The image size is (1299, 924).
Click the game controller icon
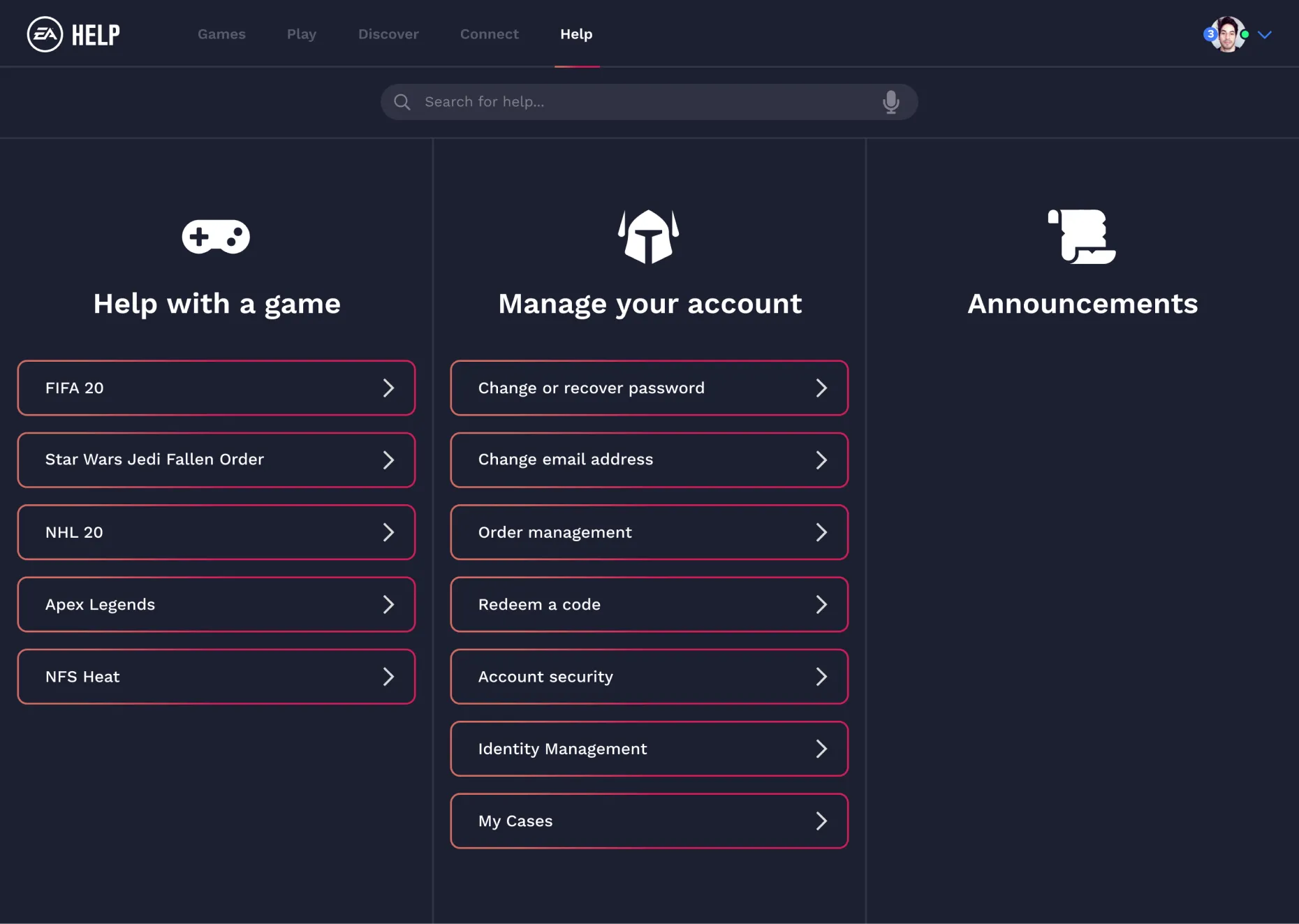pos(216,237)
